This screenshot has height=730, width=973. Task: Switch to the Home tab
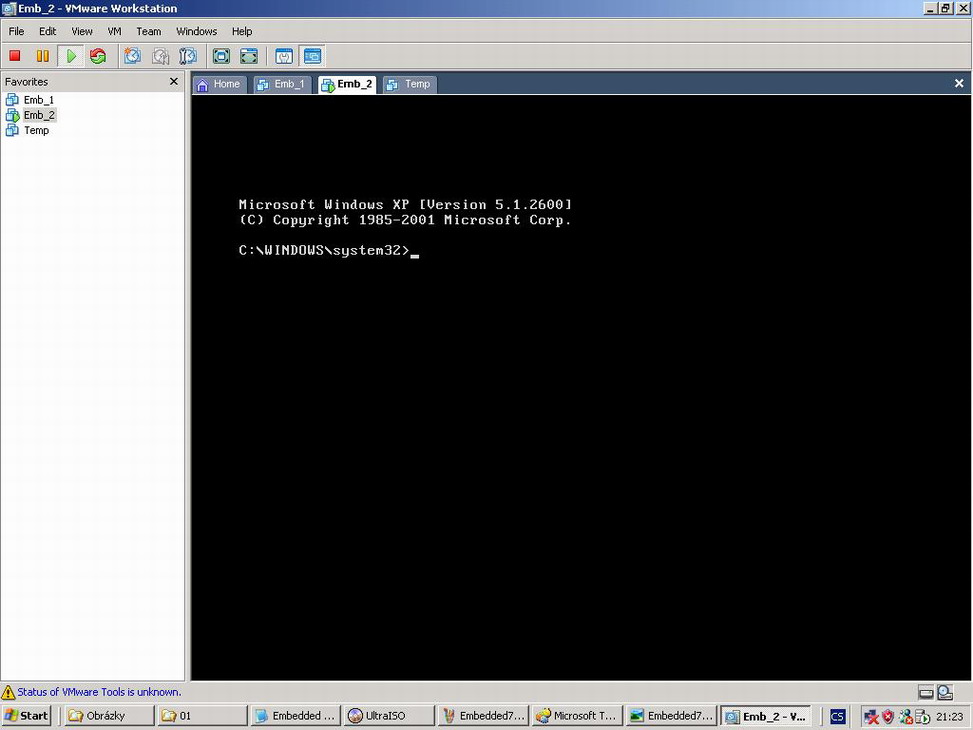(x=219, y=84)
